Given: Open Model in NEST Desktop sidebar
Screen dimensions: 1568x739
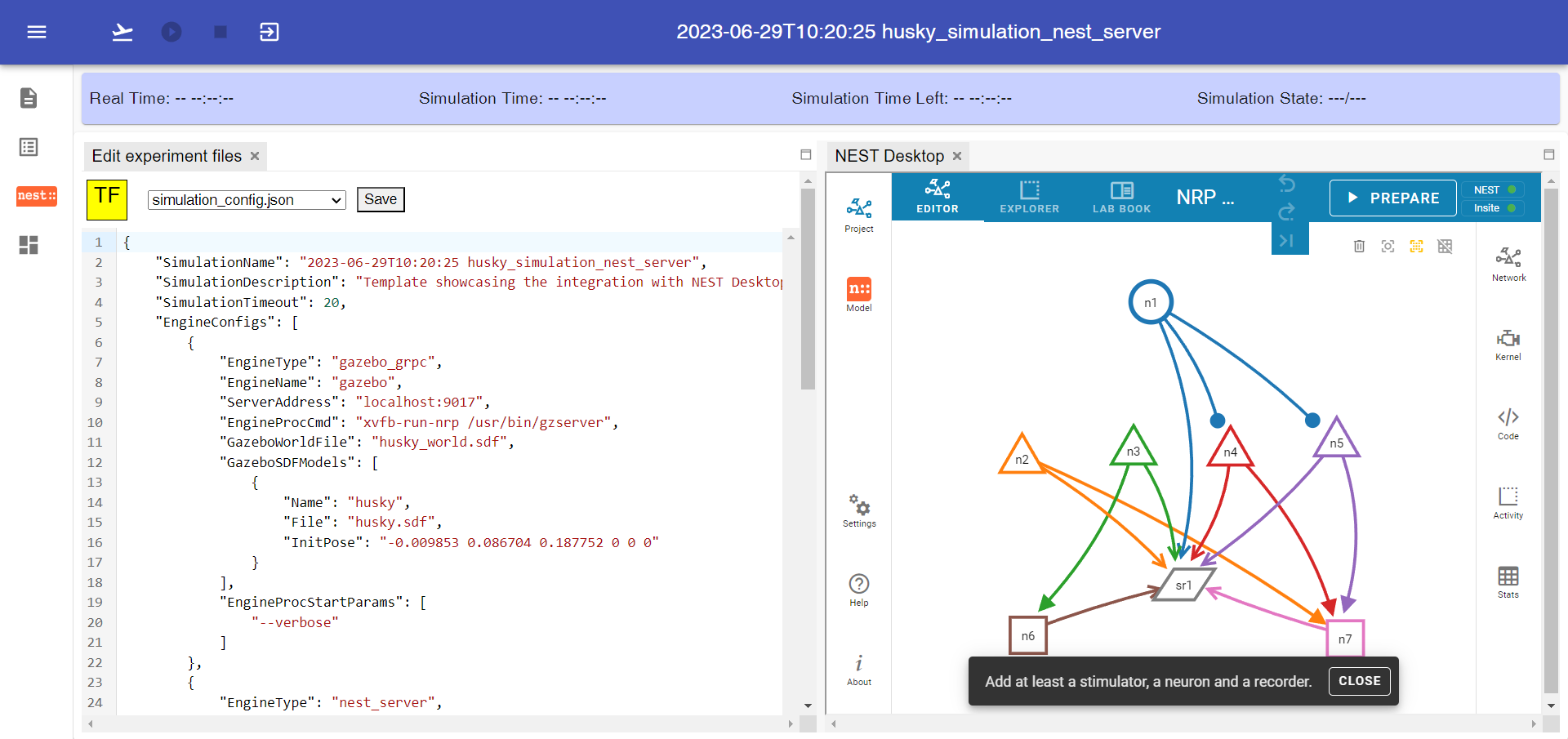Looking at the screenshot, I should [859, 295].
